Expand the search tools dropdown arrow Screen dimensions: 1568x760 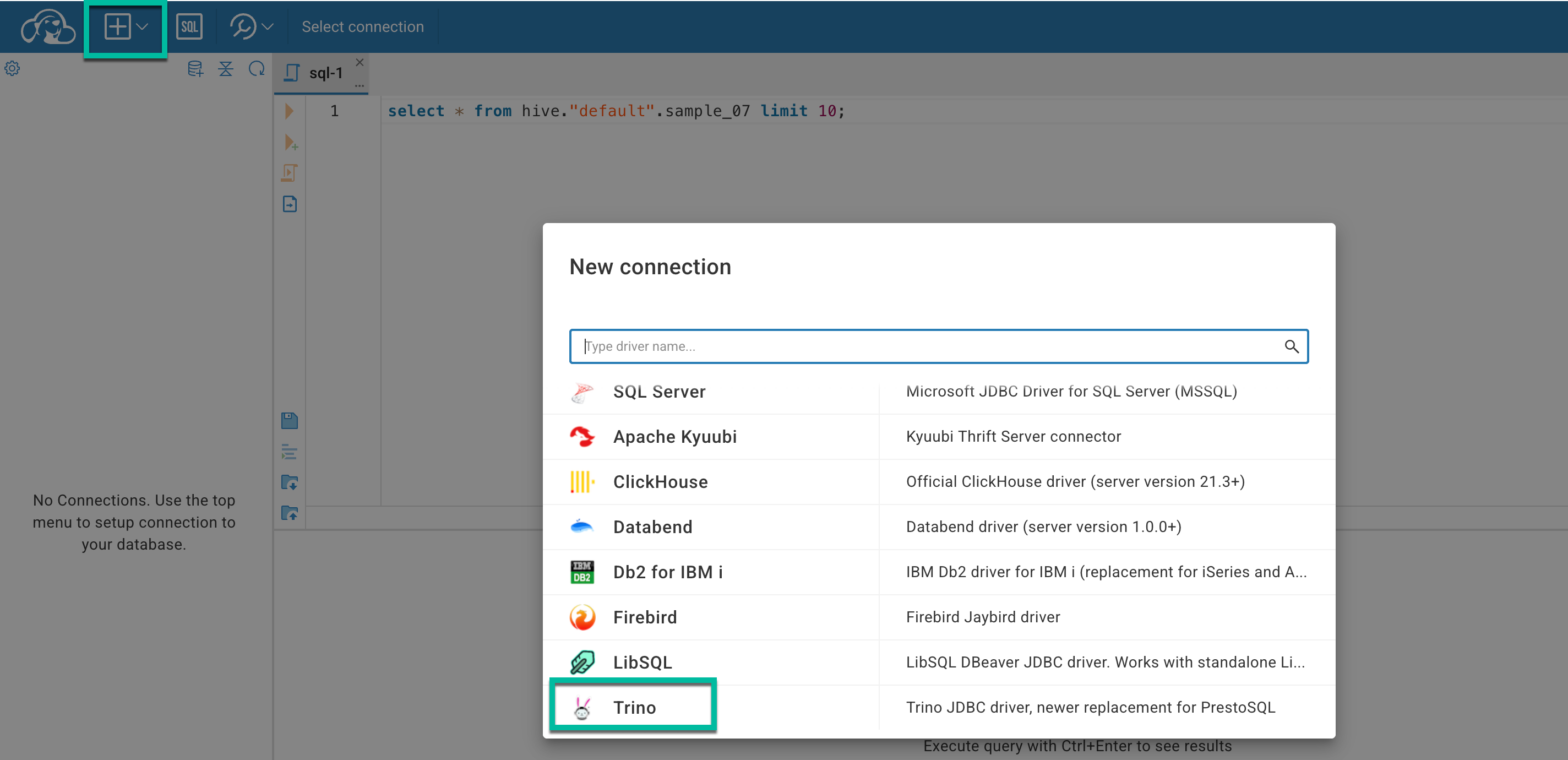[x=267, y=27]
